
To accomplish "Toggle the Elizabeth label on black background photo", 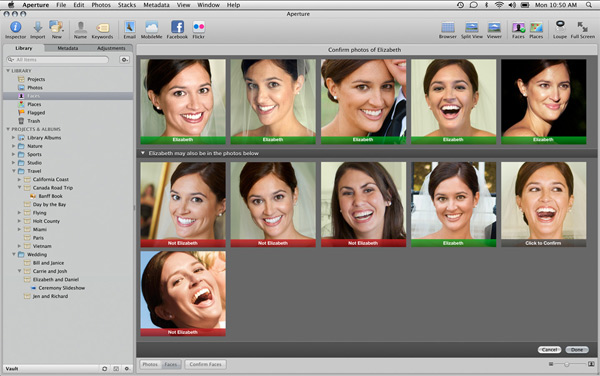I will coord(543,140).
